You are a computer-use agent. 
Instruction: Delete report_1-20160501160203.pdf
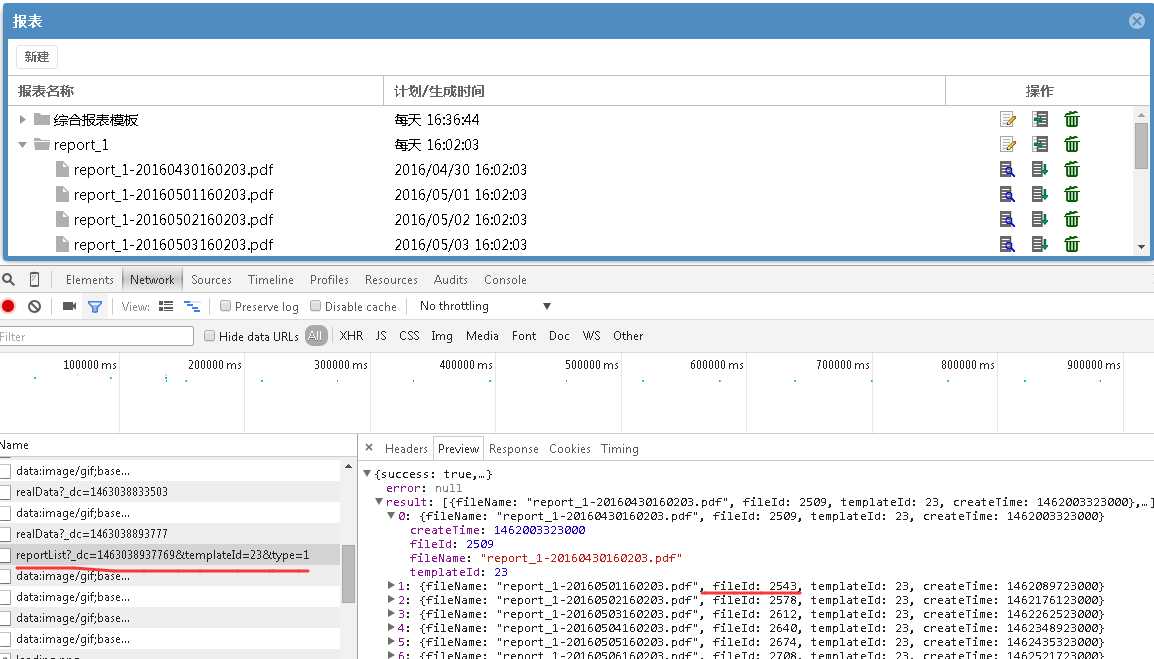point(1072,194)
